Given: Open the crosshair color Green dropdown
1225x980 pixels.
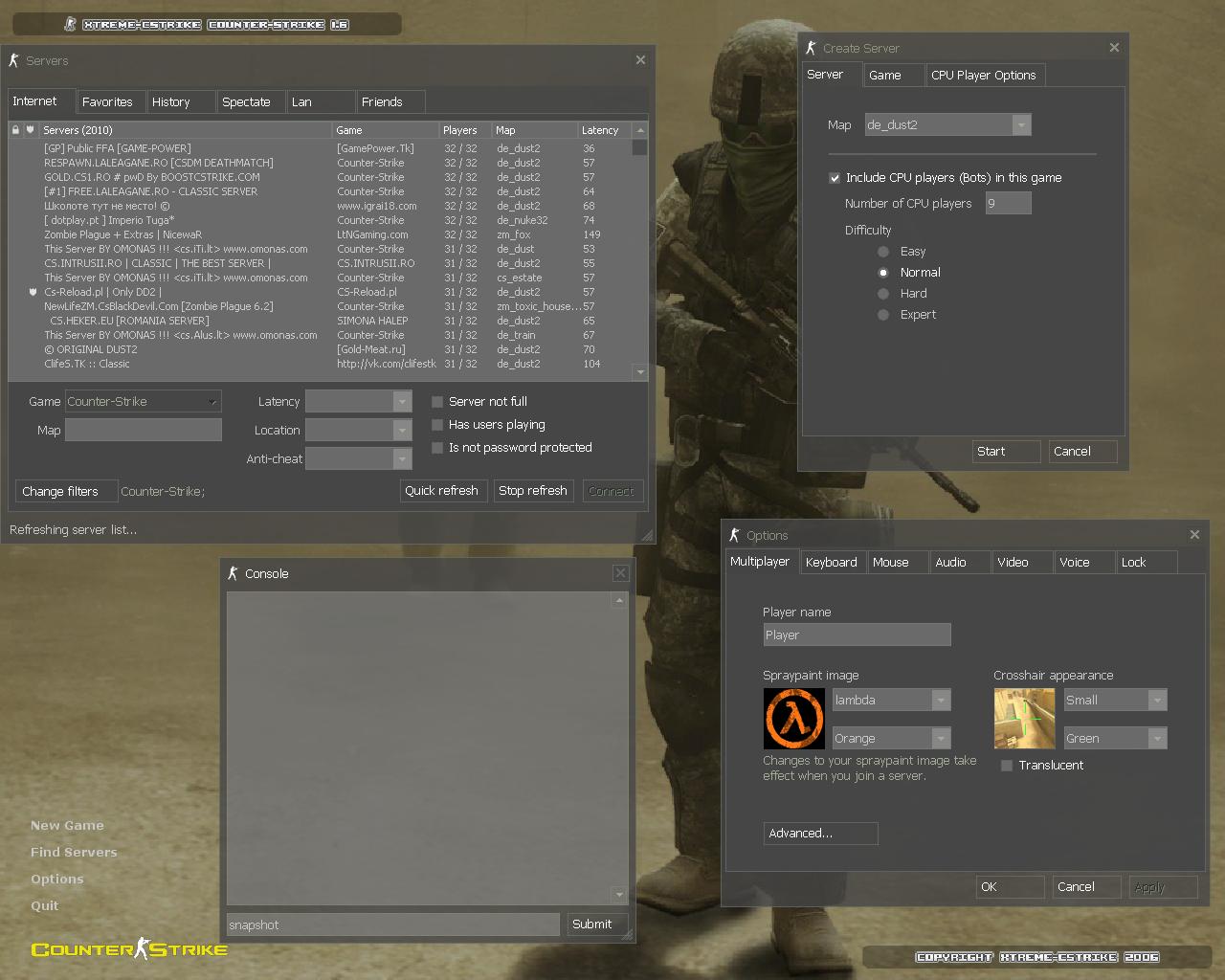Looking at the screenshot, I should pyautogui.click(x=1157, y=738).
